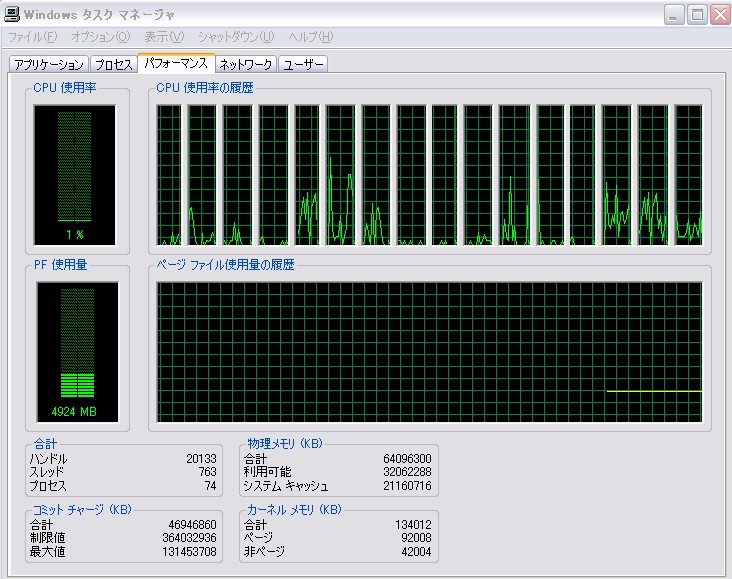This screenshot has height=579, width=732.
Task: Open the ヘルプ(H) menu
Action: click(310, 36)
